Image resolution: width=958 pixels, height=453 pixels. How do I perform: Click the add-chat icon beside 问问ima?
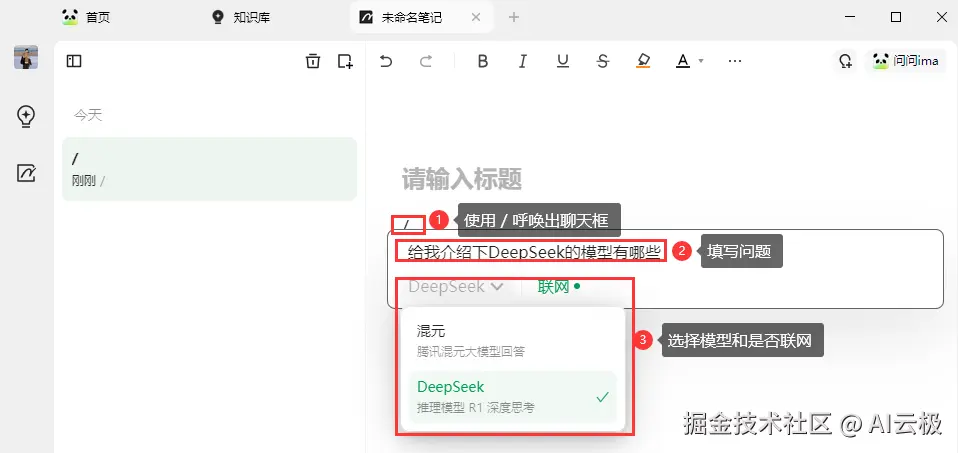click(x=846, y=61)
